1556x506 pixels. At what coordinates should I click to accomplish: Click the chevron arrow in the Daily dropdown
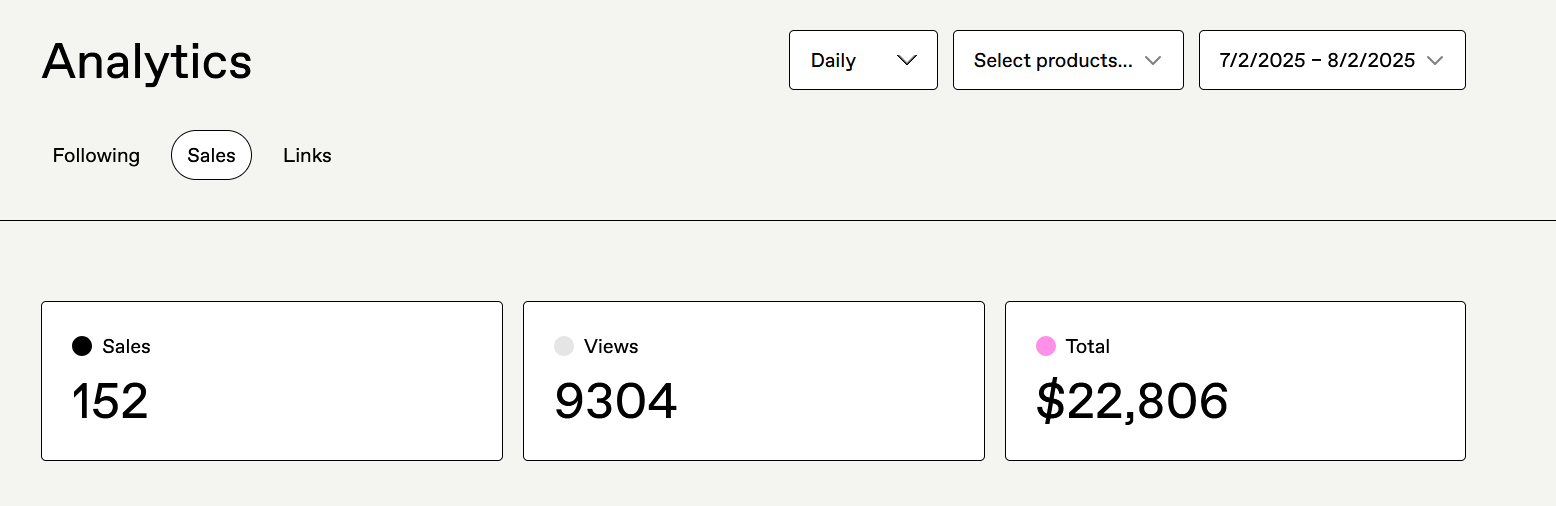907,60
